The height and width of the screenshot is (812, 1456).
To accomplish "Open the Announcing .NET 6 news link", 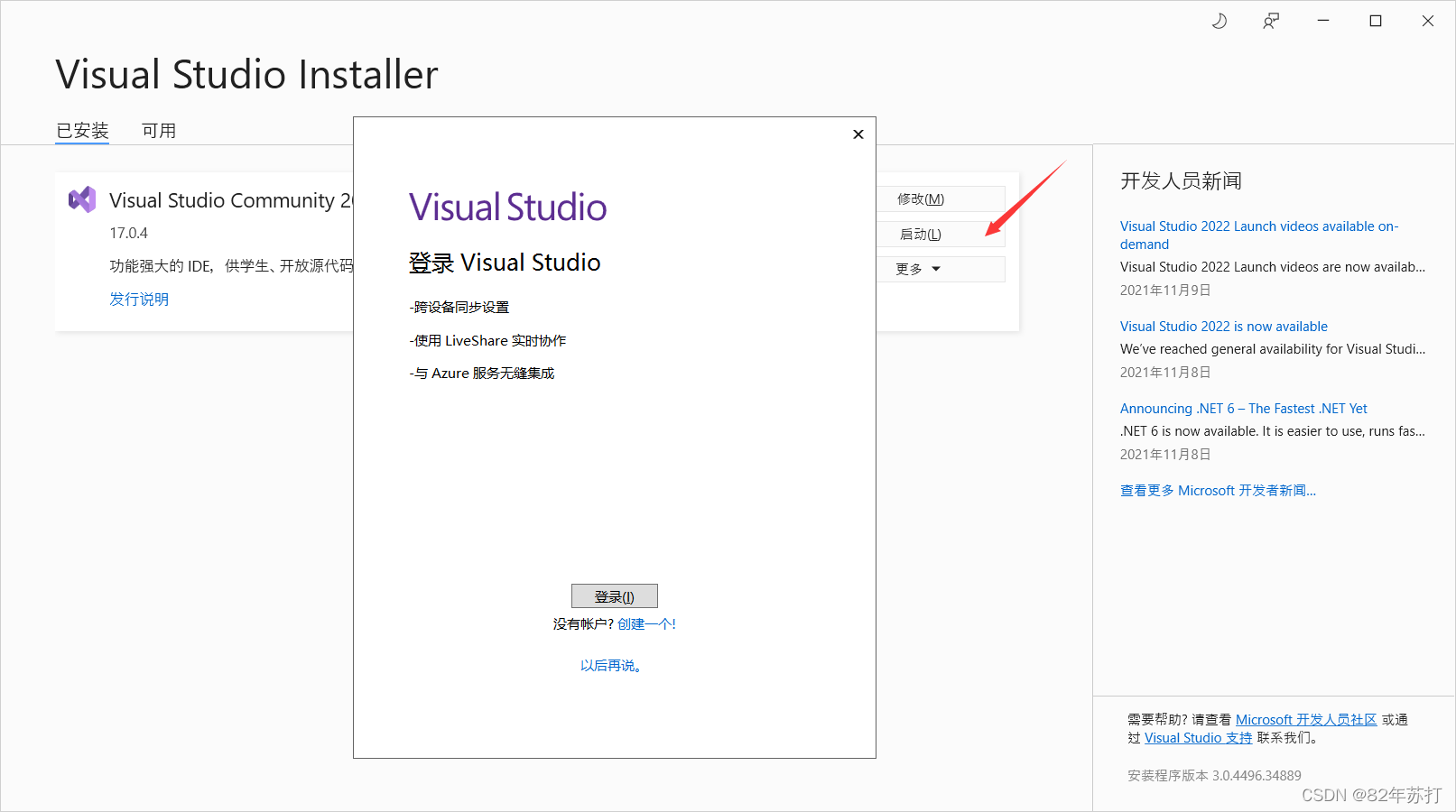I will tap(1243, 408).
